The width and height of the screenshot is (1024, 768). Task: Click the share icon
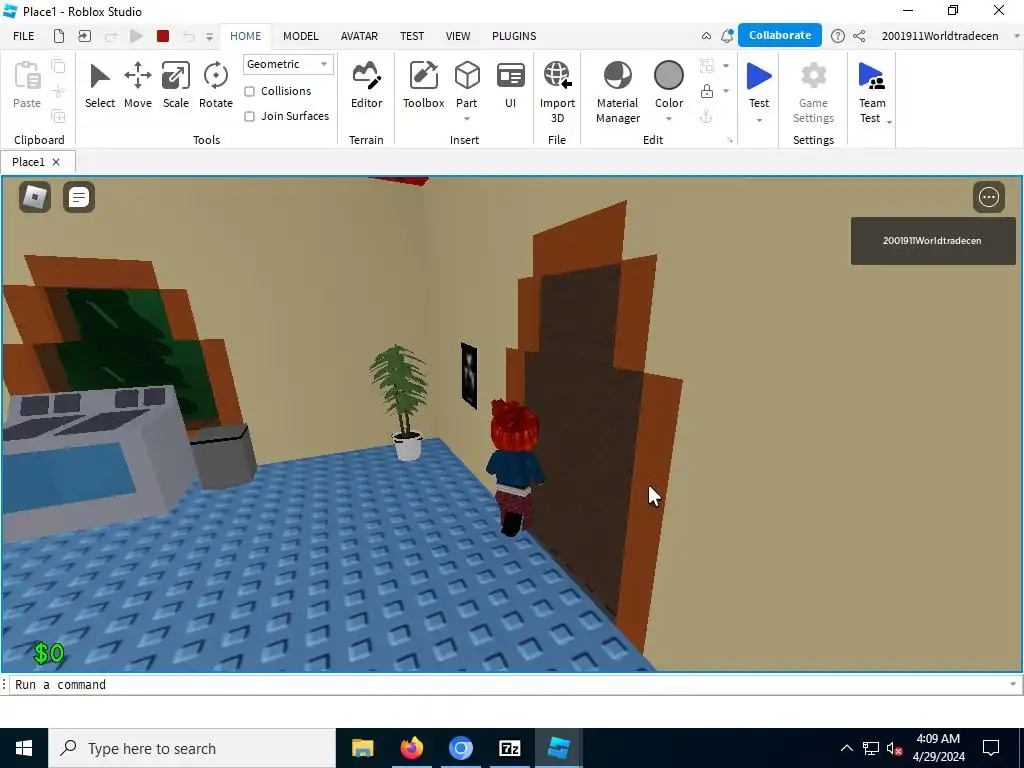859,36
